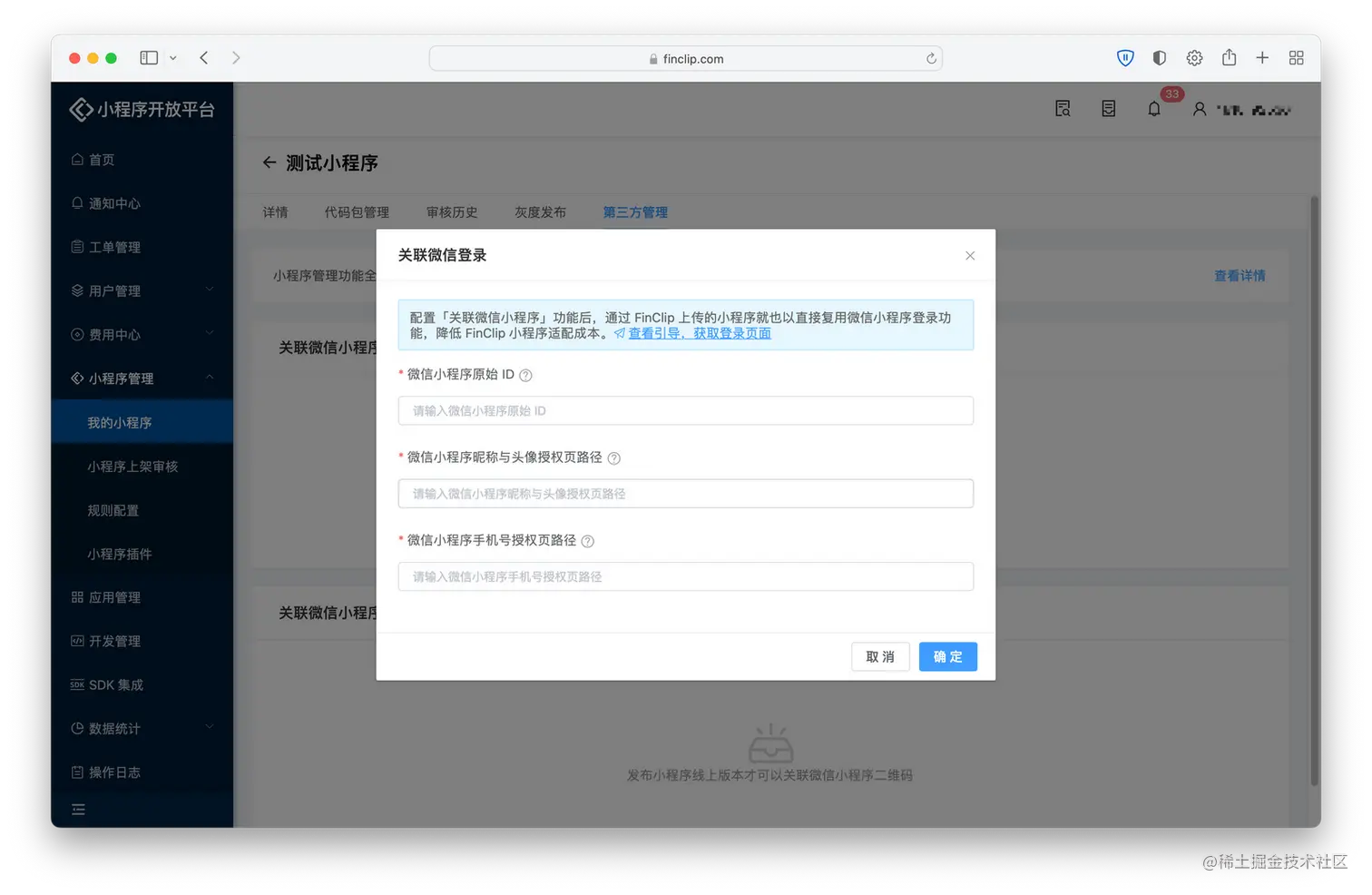
Task: Expand the 数据统计 sidebar menu
Action: (x=142, y=728)
